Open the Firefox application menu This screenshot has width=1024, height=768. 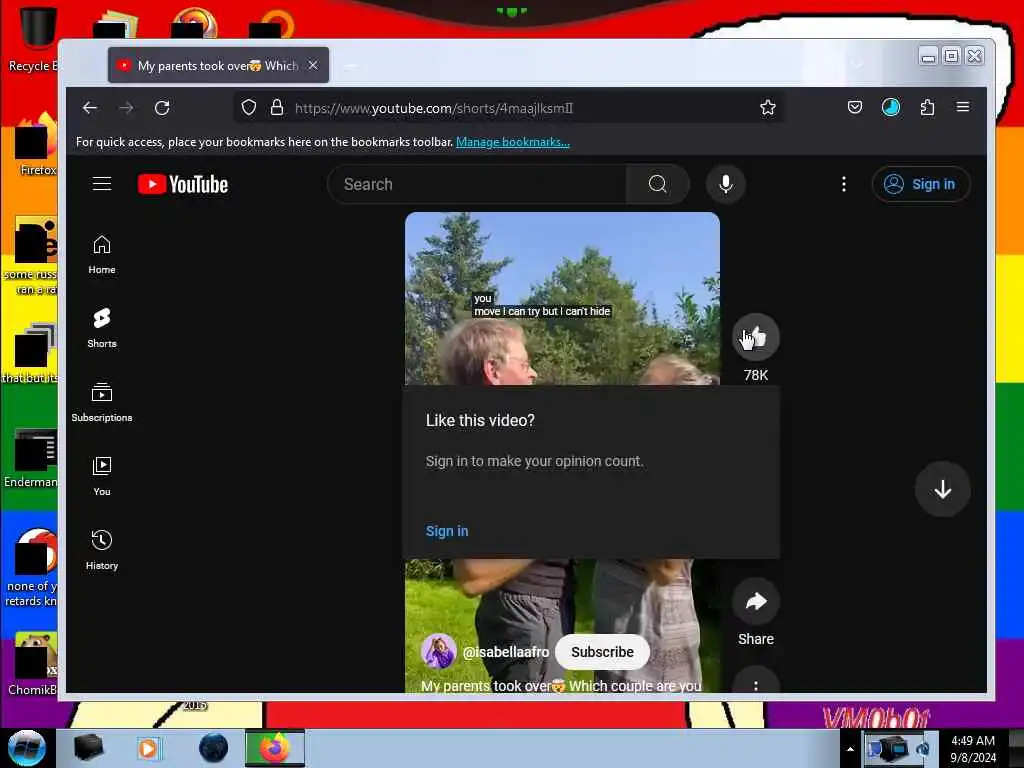coord(963,107)
